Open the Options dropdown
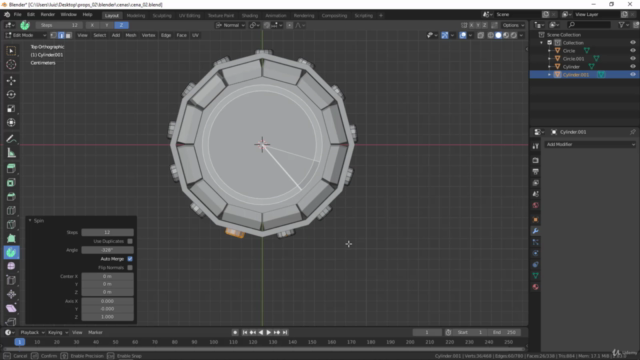640x360 pixels. click(x=513, y=25)
